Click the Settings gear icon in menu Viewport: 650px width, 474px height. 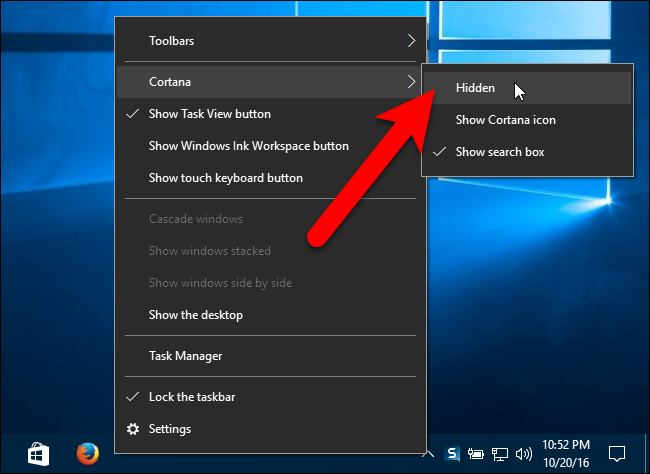tap(133, 429)
